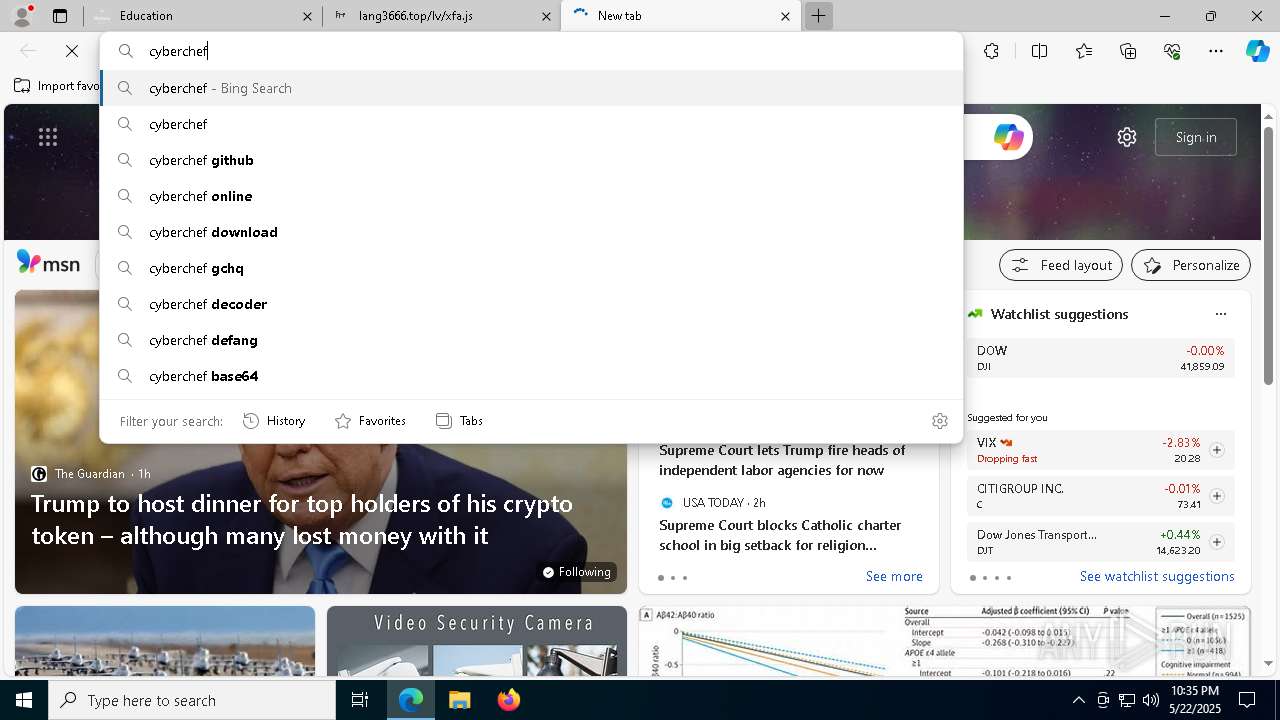Click the Personalize button
Image resolution: width=1280 pixels, height=720 pixels.
pos(1191,265)
